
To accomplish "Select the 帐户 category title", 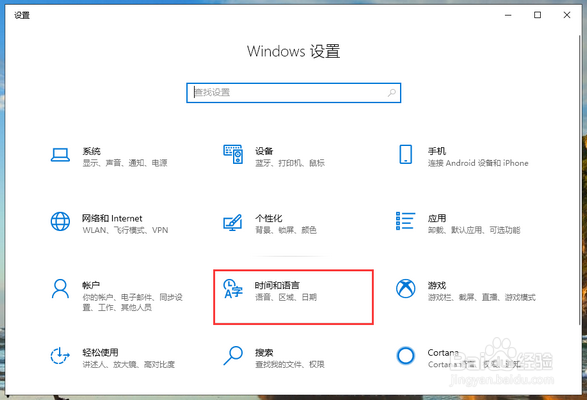I will pyautogui.click(x=91, y=285).
